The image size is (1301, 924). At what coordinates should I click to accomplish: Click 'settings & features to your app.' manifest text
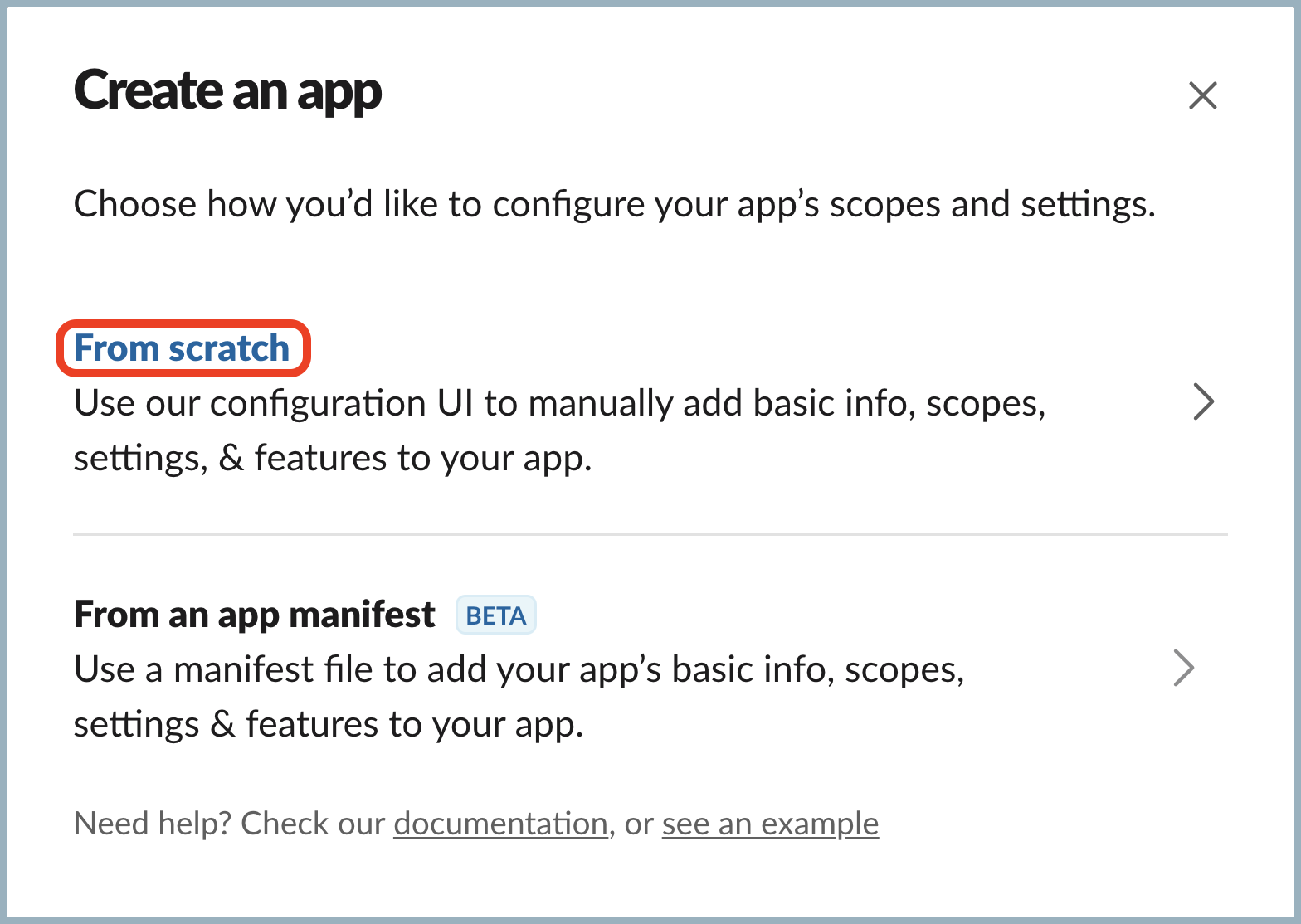click(329, 724)
